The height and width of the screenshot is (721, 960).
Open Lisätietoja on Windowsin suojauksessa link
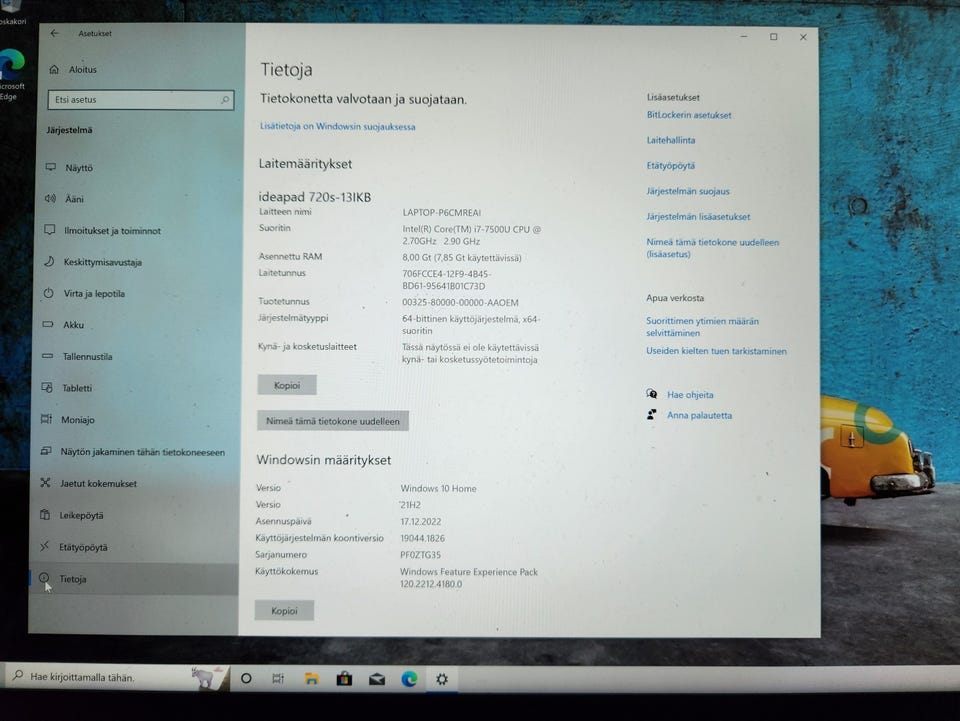[x=337, y=127]
